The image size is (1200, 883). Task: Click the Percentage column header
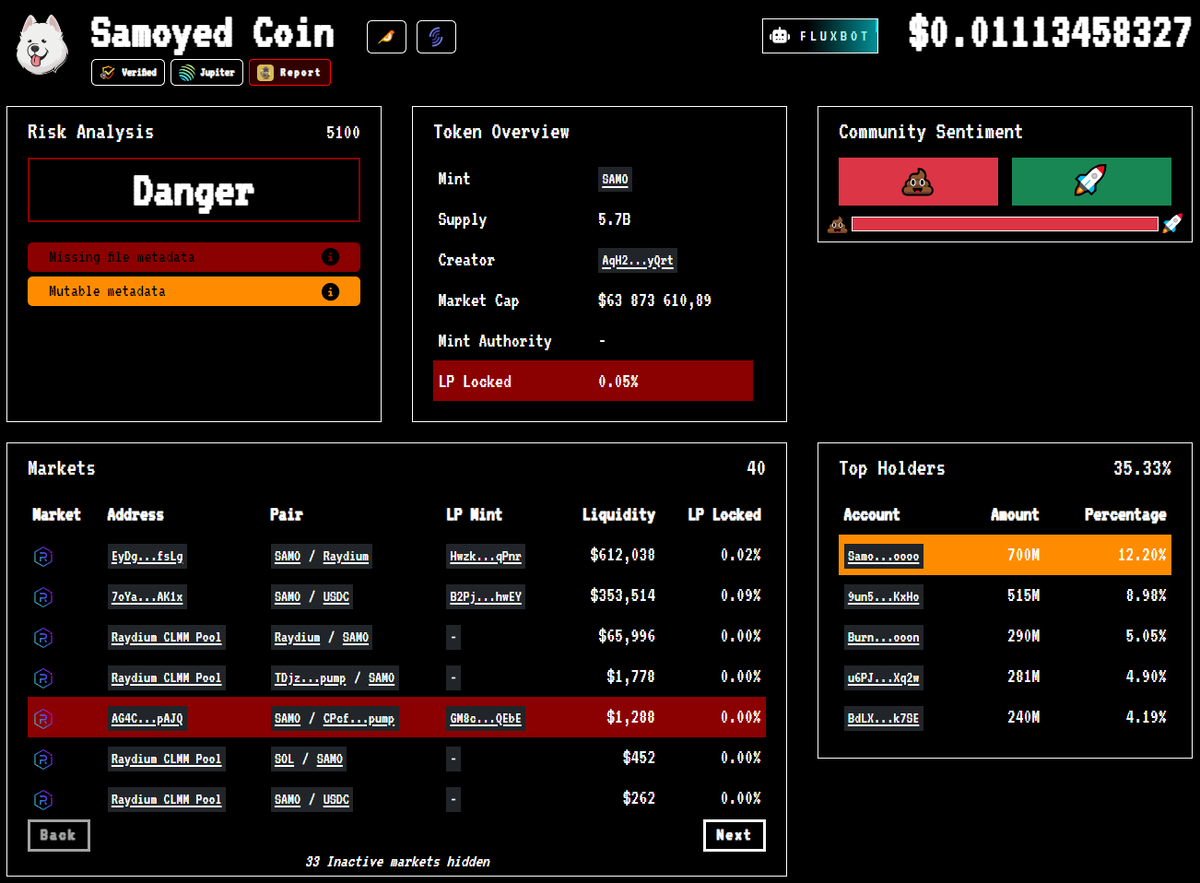[1126, 515]
